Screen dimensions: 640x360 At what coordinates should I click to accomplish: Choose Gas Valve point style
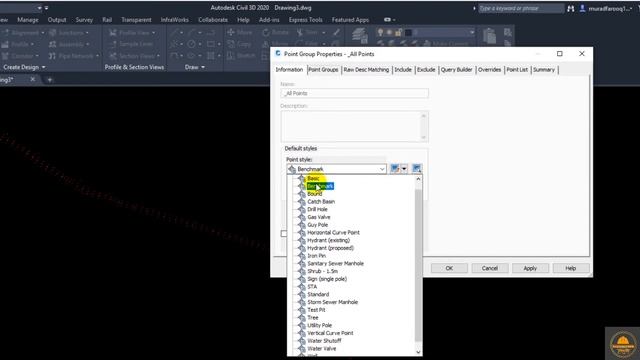click(319, 217)
